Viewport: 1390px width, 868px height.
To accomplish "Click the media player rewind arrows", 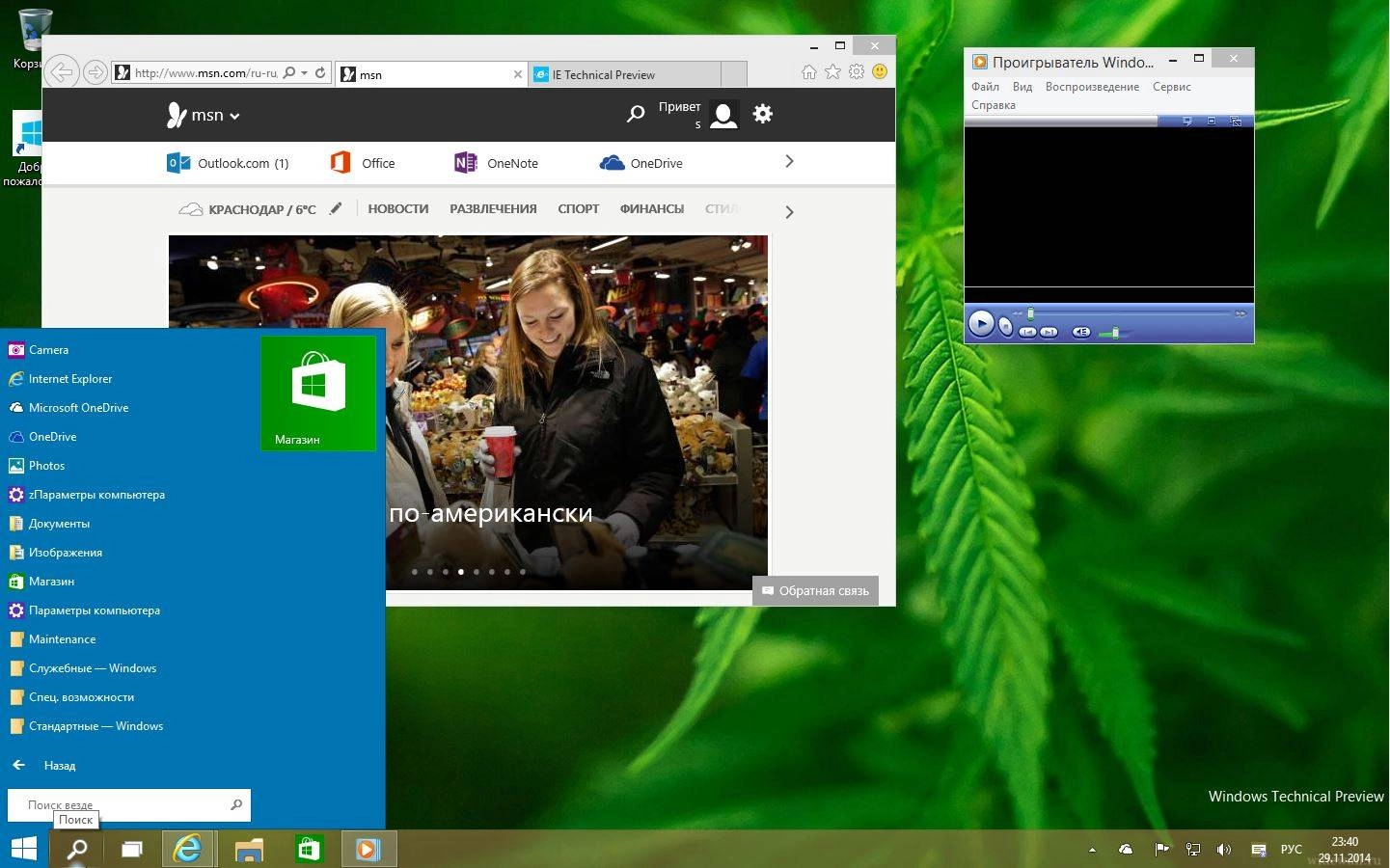I will coord(1018,313).
